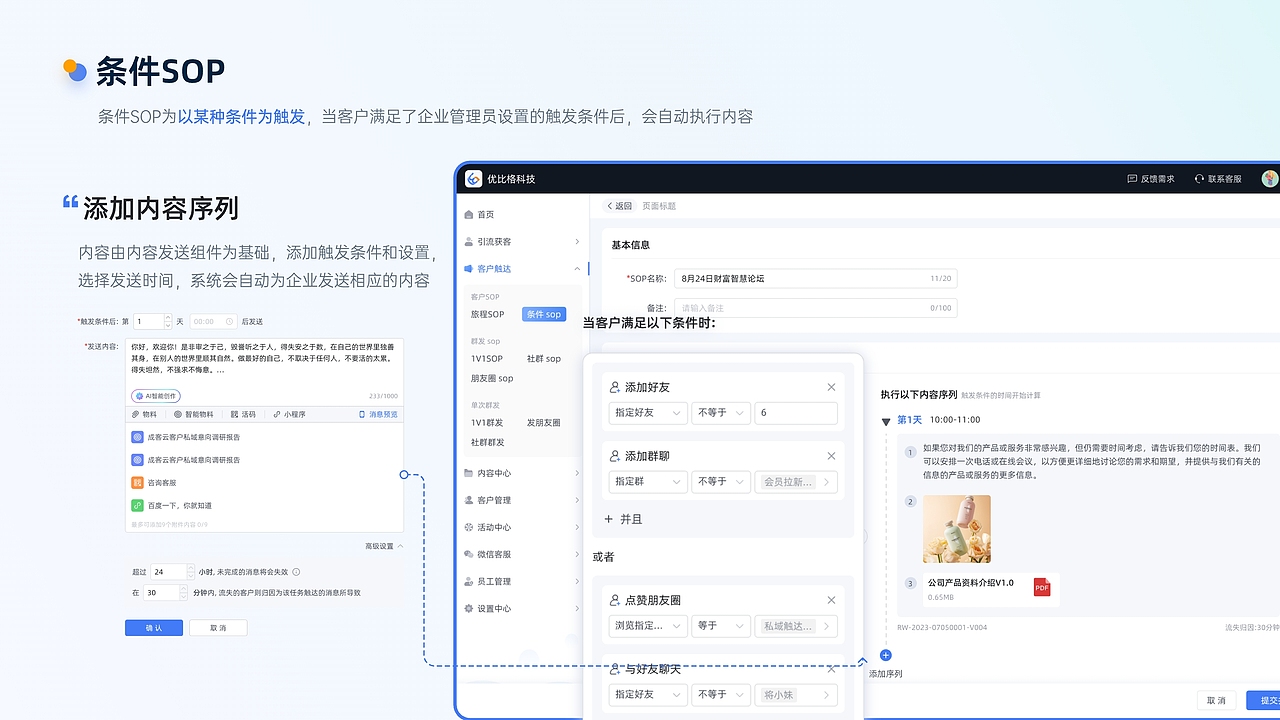
Task: Click the 00:00 time picker field
Action: click(212, 322)
